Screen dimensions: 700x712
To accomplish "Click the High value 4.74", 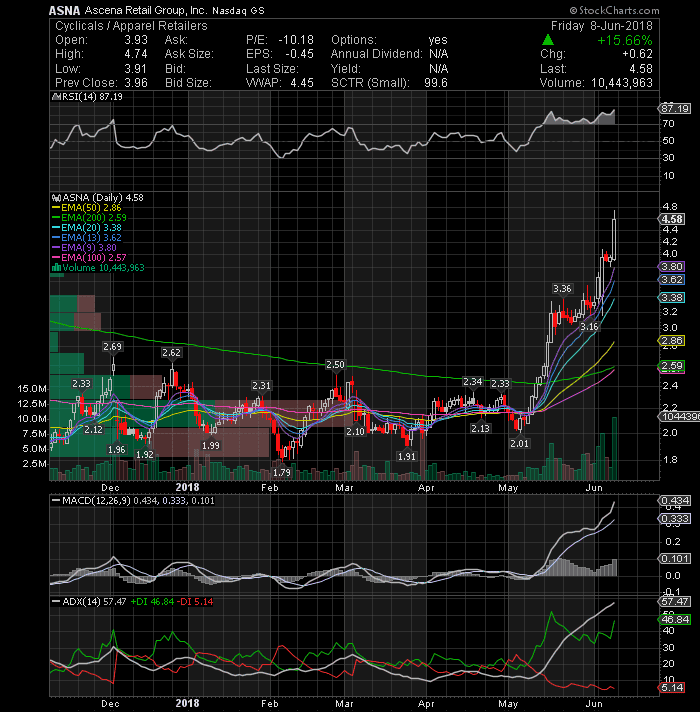I will pyautogui.click(x=136, y=54).
